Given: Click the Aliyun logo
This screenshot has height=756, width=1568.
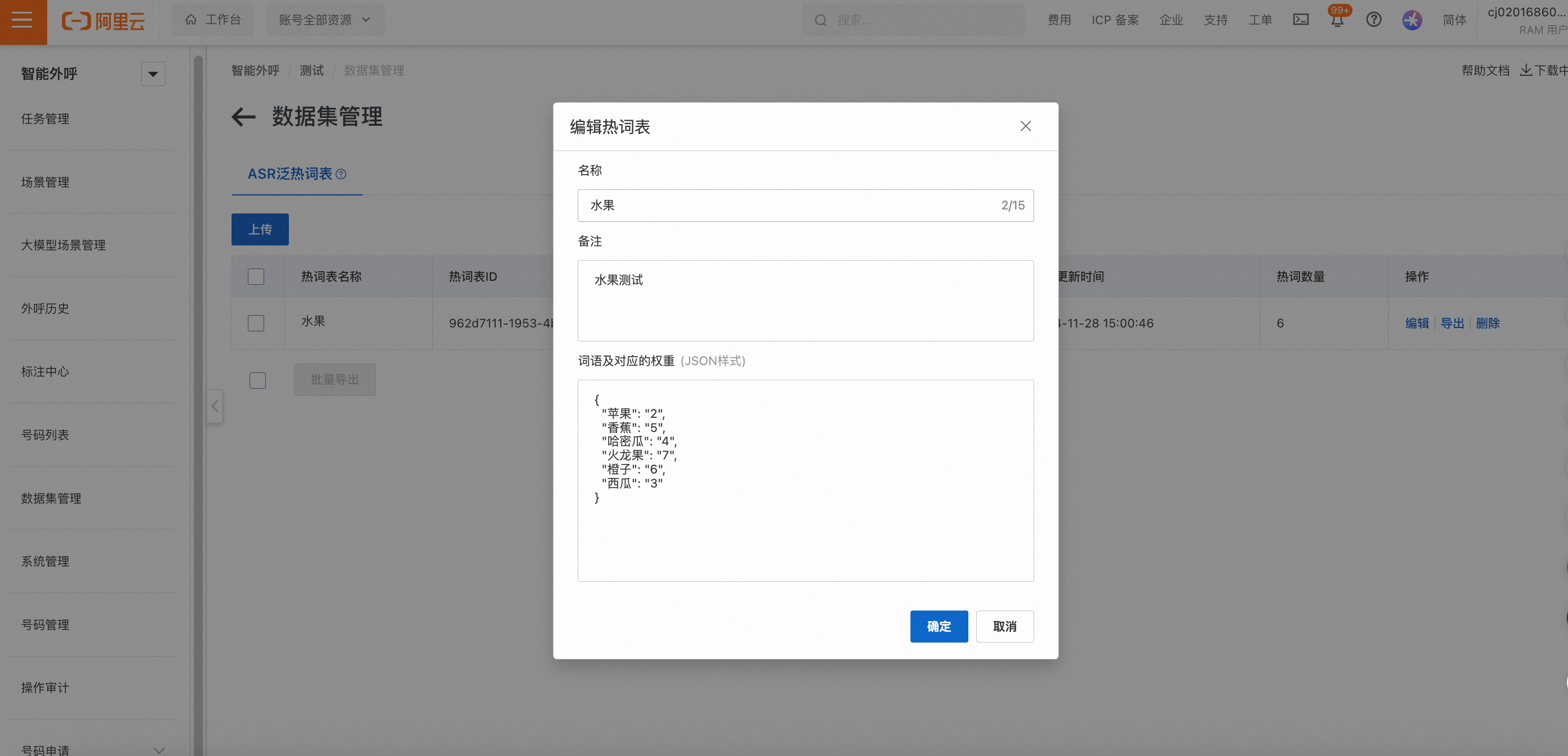Looking at the screenshot, I should pos(103,21).
